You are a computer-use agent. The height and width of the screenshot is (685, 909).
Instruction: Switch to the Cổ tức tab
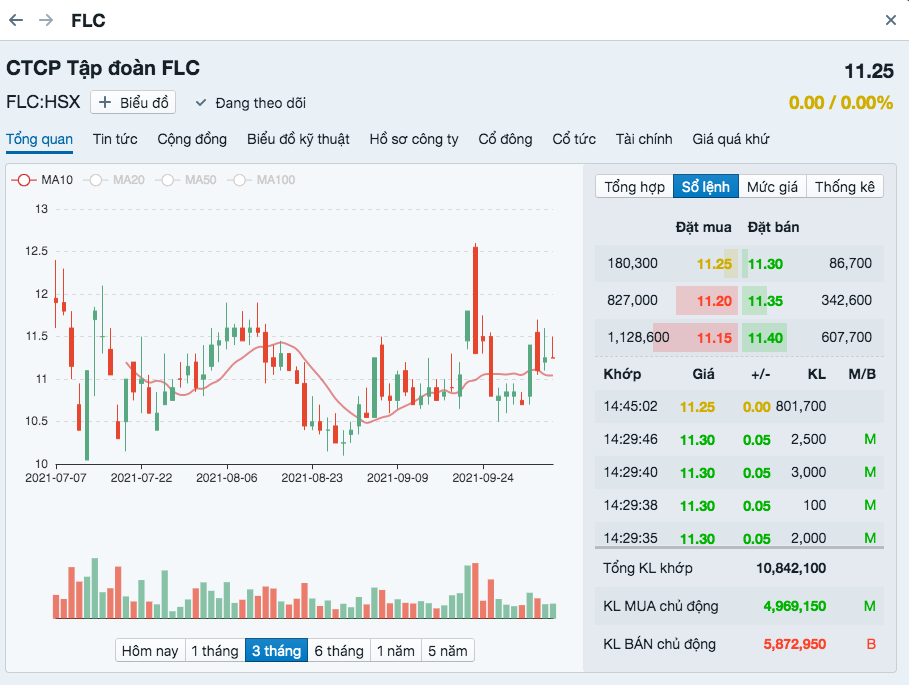coord(574,139)
